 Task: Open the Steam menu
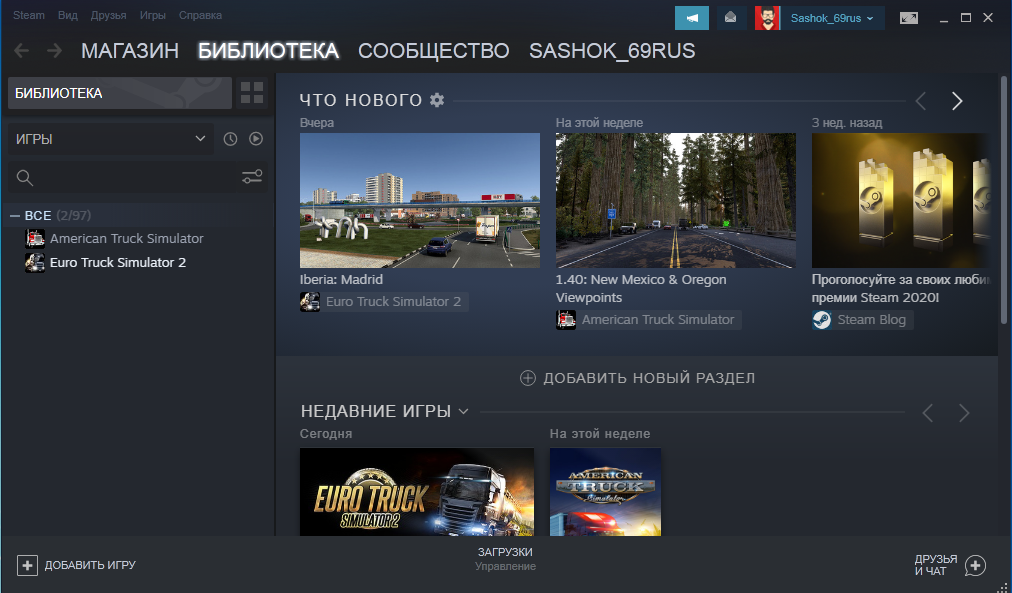(29, 15)
